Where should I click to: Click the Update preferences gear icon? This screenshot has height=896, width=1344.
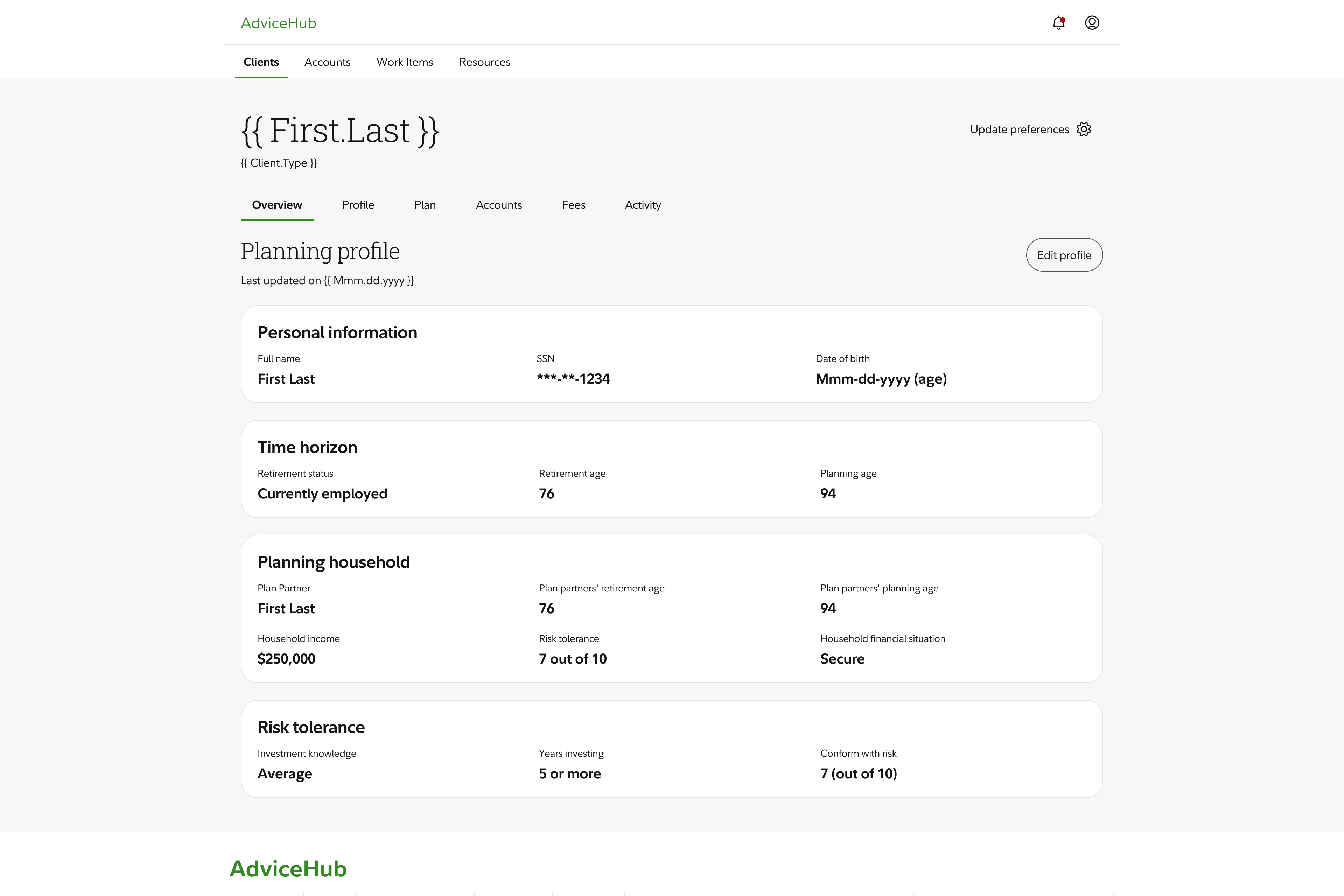click(x=1084, y=129)
